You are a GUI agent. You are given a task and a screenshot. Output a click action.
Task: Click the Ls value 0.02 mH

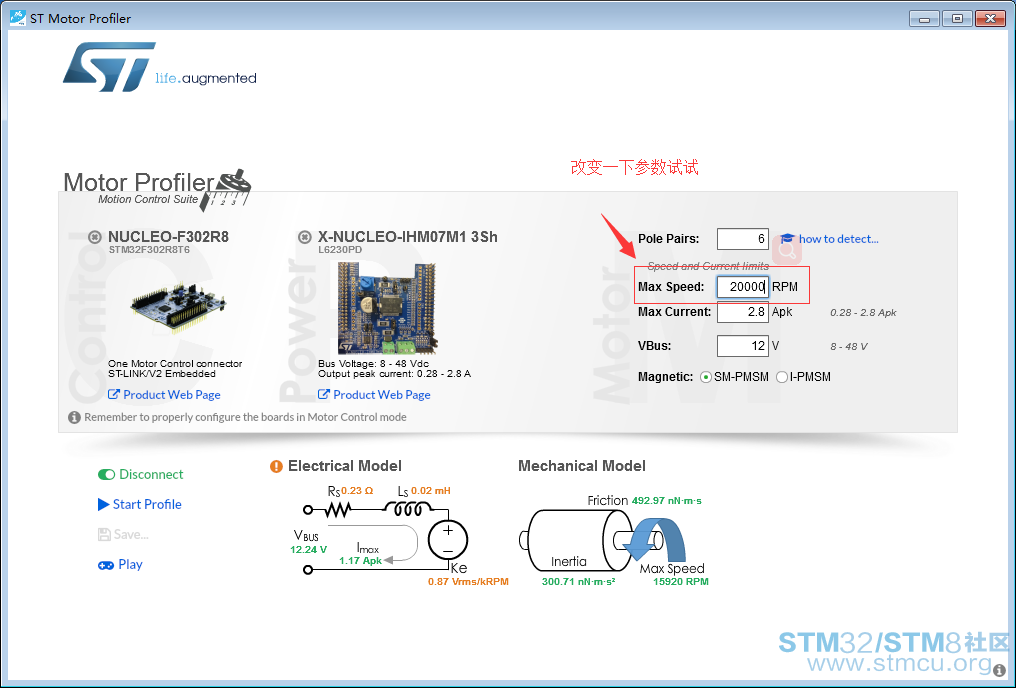[x=431, y=490]
